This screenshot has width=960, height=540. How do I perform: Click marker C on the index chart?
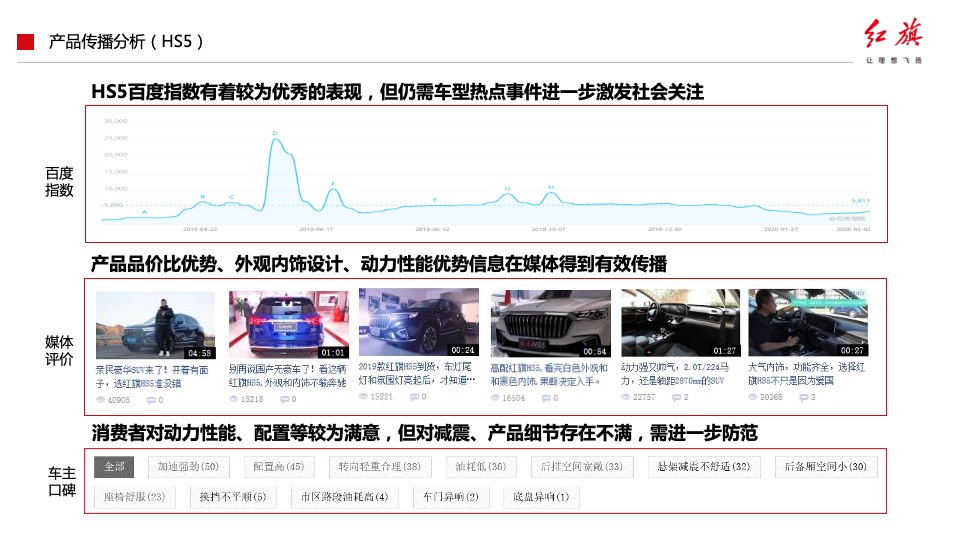click(x=231, y=197)
